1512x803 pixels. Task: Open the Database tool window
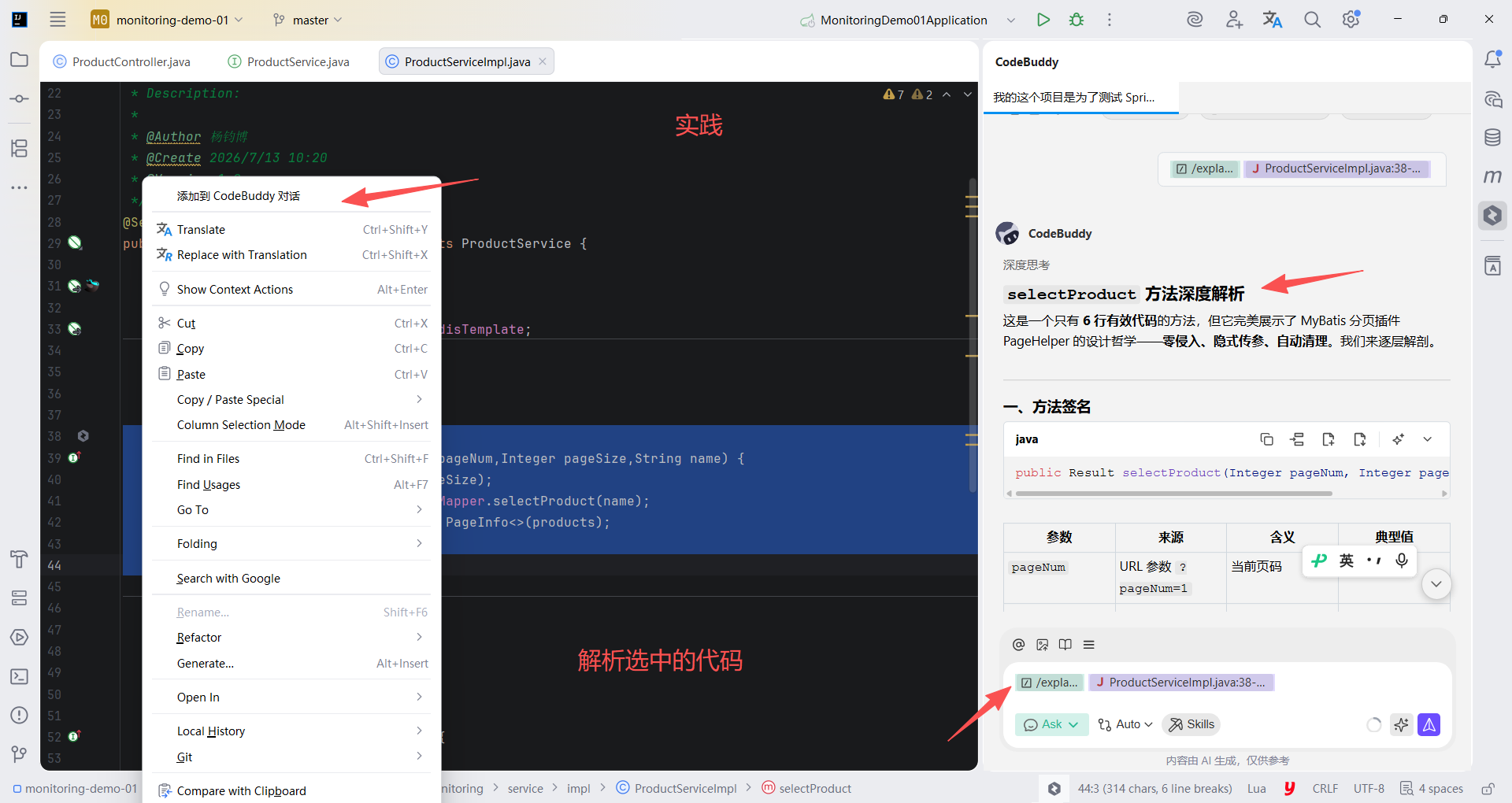pos(1492,138)
